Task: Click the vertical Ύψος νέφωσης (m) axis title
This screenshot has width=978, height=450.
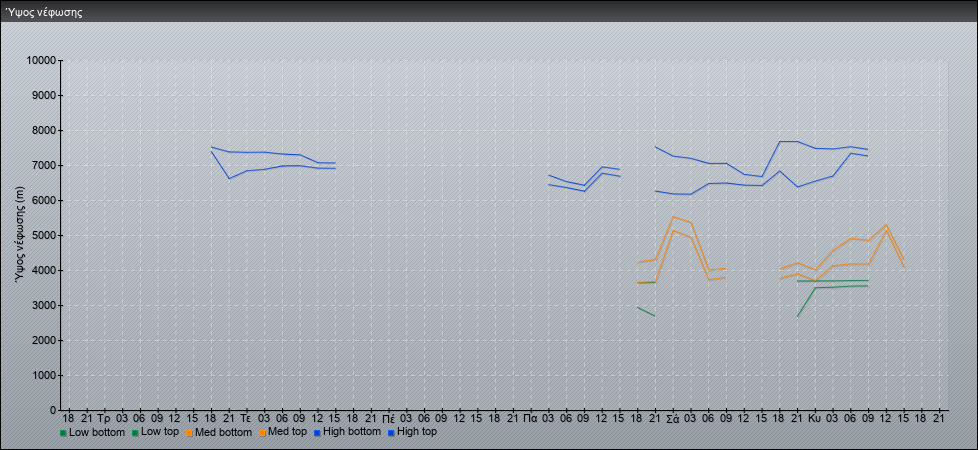Action: click(21, 235)
